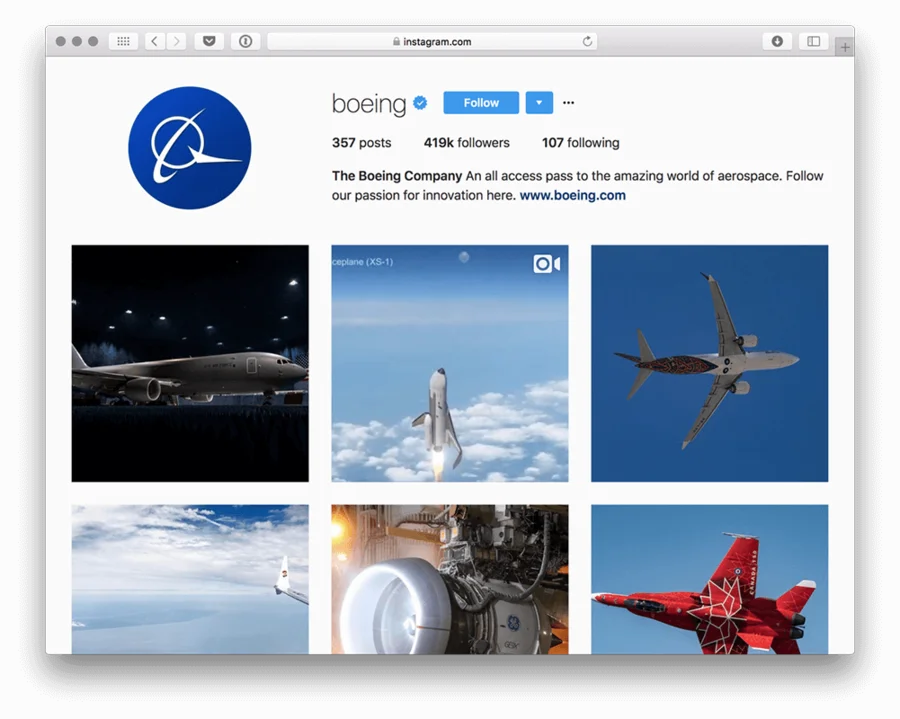Screen dimensions: 900x719
Task: Open the www.boeing.com link
Action: pyautogui.click(x=572, y=196)
